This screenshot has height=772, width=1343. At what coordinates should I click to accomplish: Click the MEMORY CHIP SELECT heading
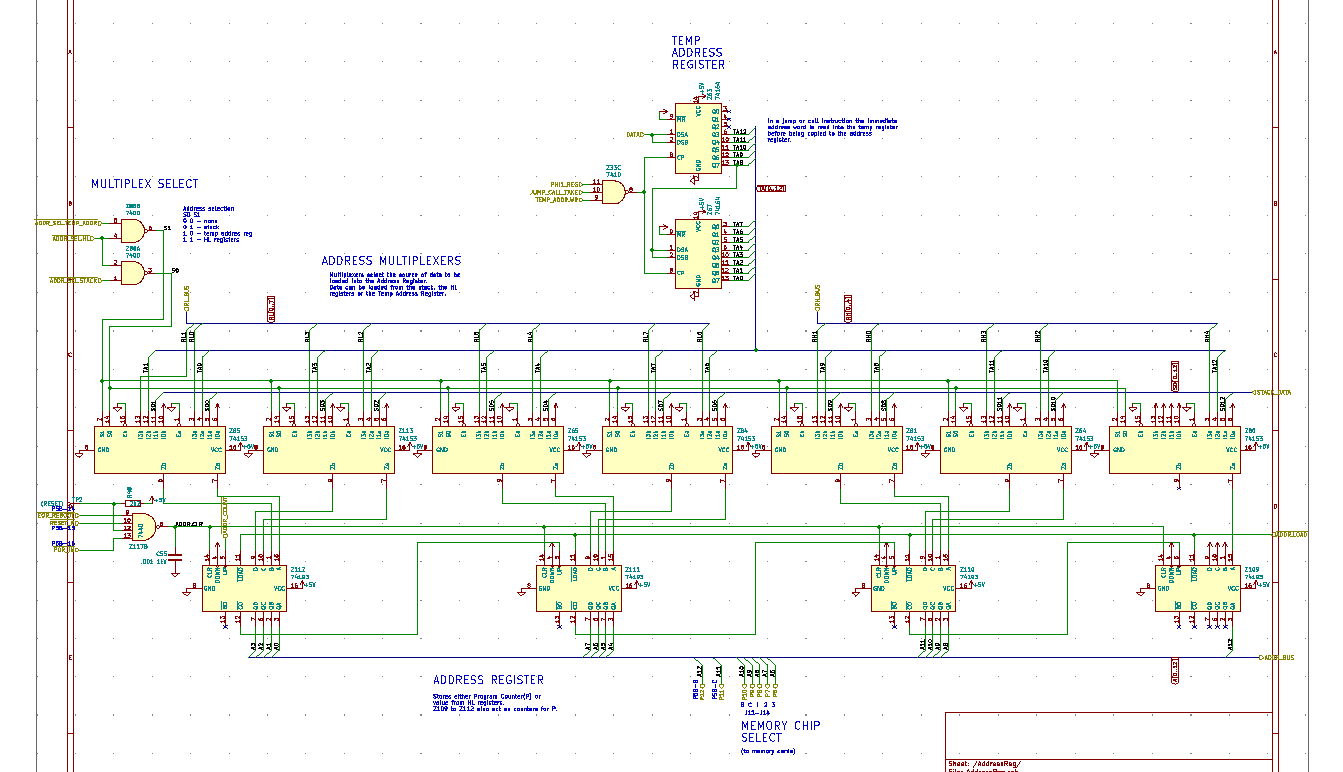pos(780,731)
